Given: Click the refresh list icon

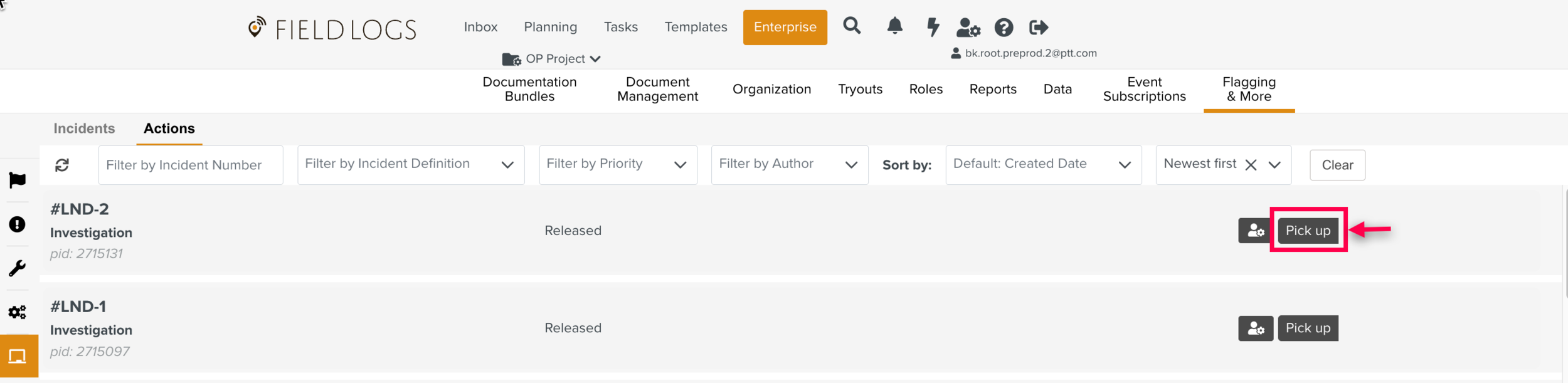Looking at the screenshot, I should coord(62,165).
